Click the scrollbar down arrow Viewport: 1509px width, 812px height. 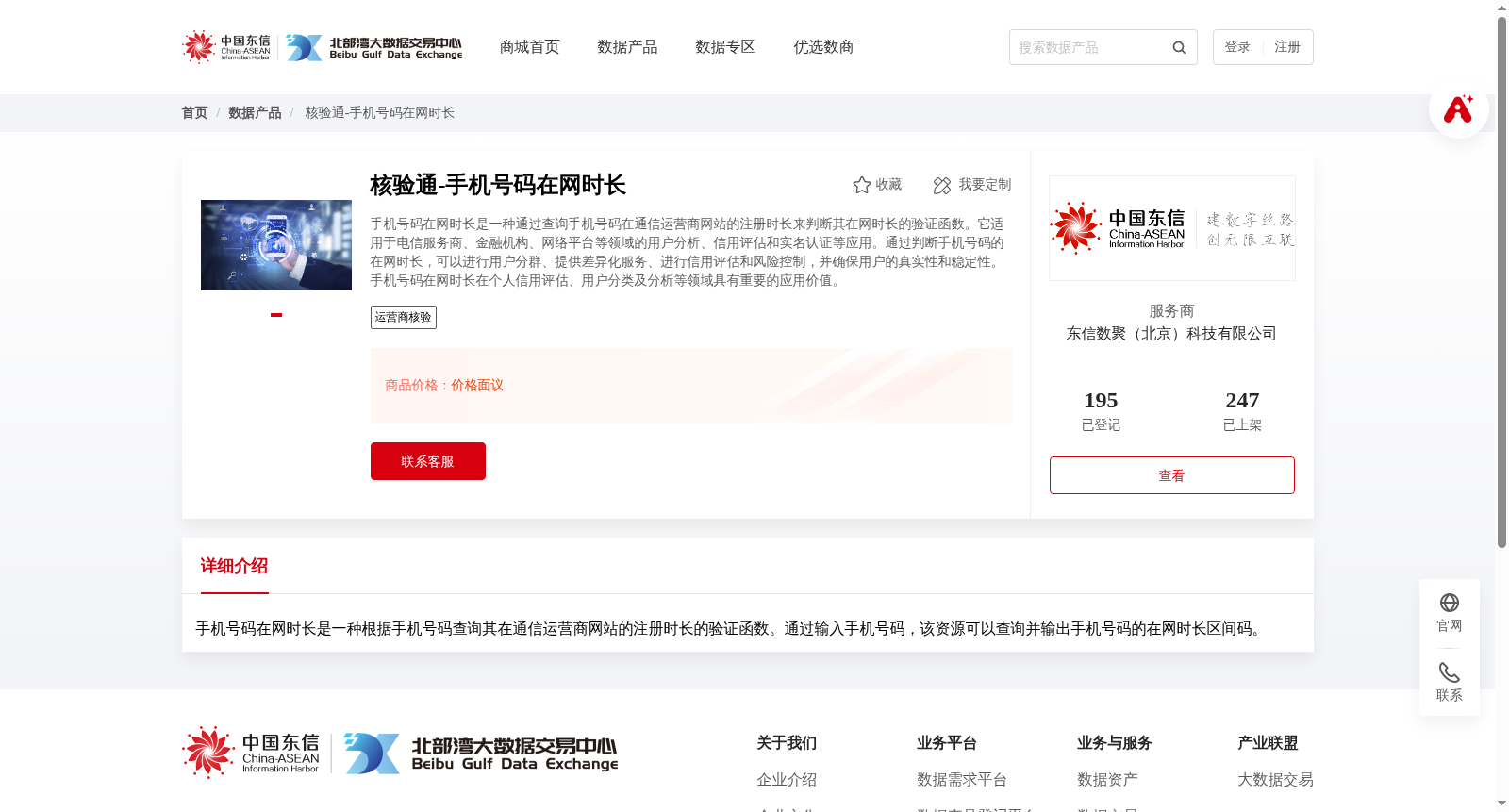1501,804
